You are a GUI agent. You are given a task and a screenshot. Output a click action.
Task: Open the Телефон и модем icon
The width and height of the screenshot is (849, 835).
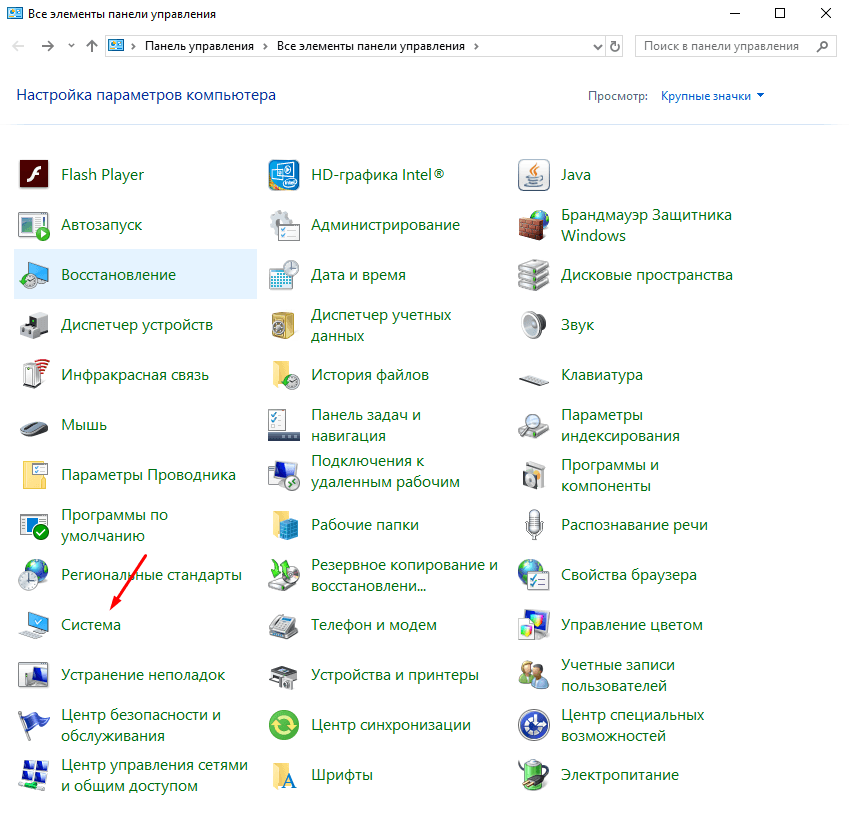(x=284, y=627)
